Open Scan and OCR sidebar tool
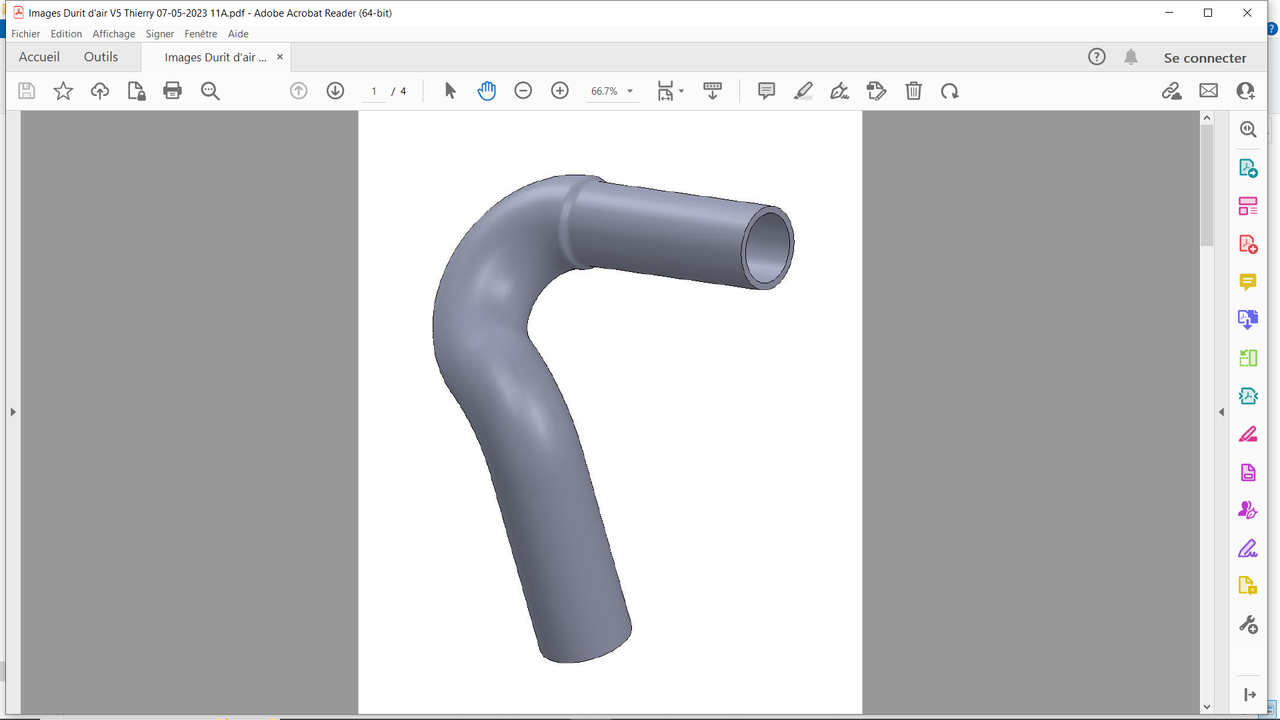The height and width of the screenshot is (720, 1280). [x=1248, y=396]
